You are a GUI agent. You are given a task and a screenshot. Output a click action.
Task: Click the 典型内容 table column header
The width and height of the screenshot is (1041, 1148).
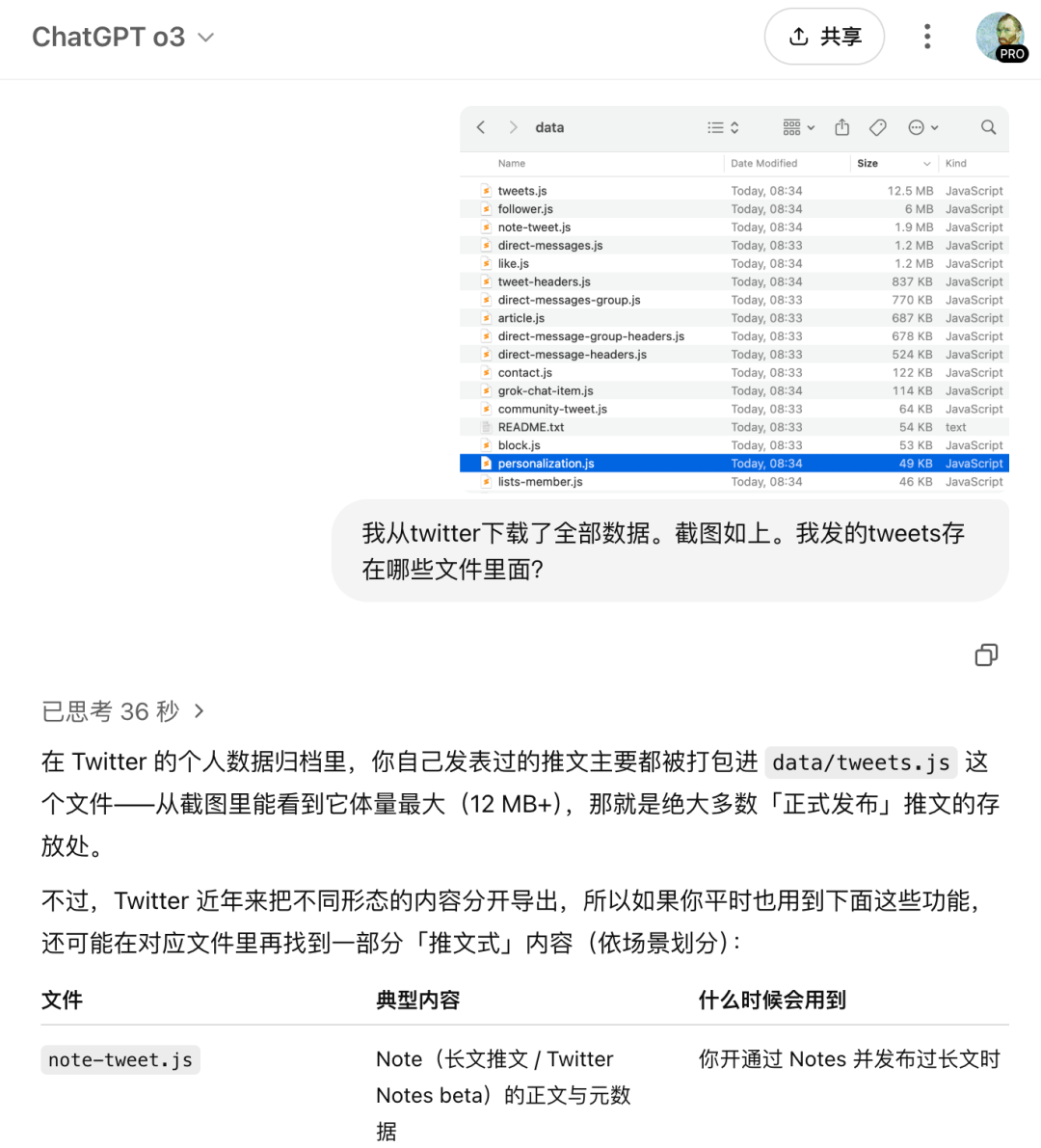[x=417, y=1001]
